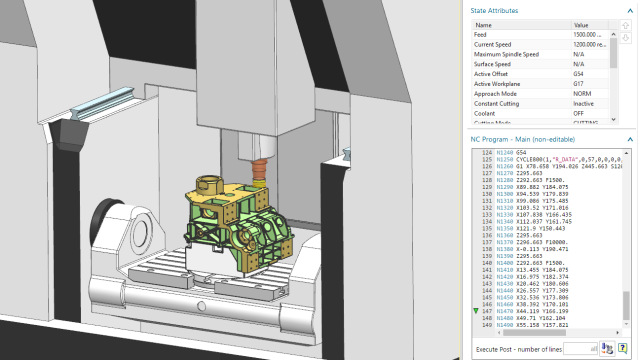The width and height of the screenshot is (640, 360).
Task: Click the Value column header
Action: (x=589, y=25)
